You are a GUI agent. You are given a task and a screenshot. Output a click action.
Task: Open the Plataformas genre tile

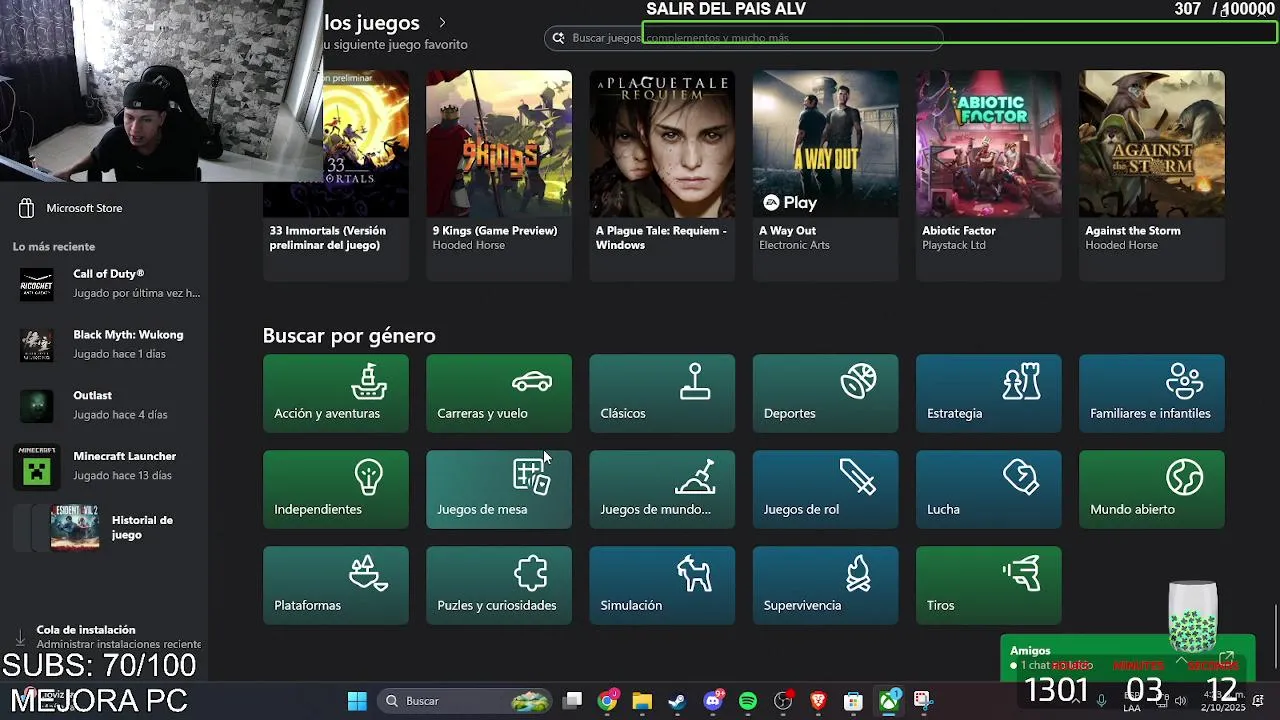tap(335, 585)
